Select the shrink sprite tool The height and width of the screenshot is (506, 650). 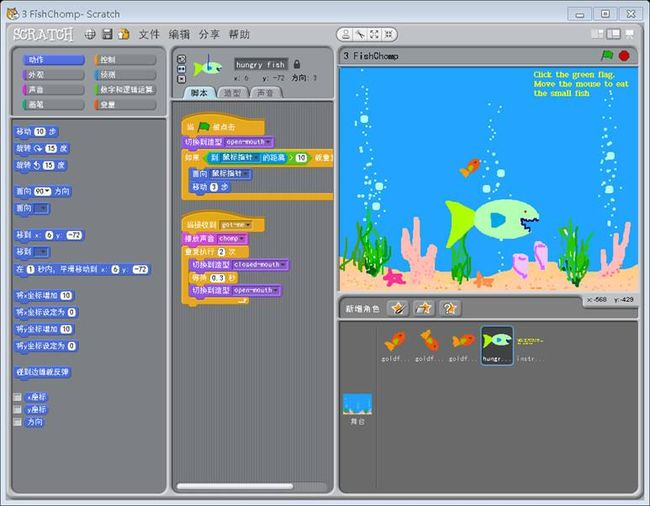(x=388, y=34)
